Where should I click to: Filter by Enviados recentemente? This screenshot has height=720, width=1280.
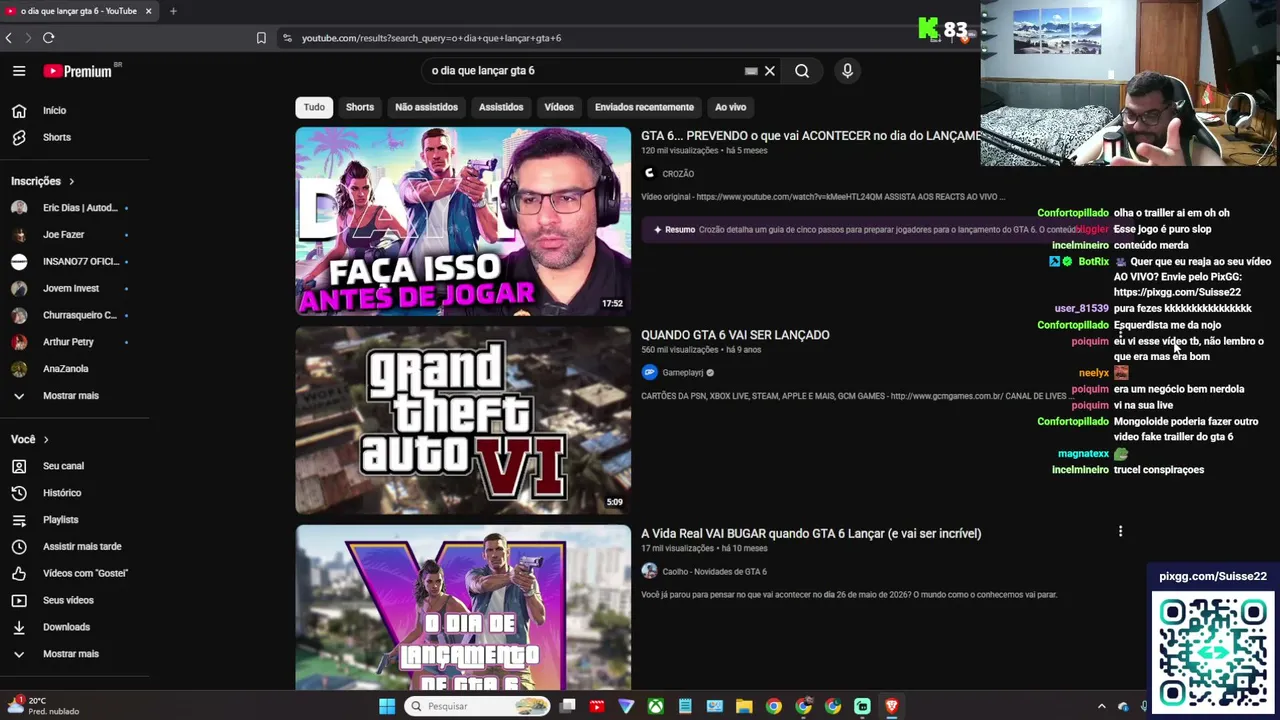point(644,107)
